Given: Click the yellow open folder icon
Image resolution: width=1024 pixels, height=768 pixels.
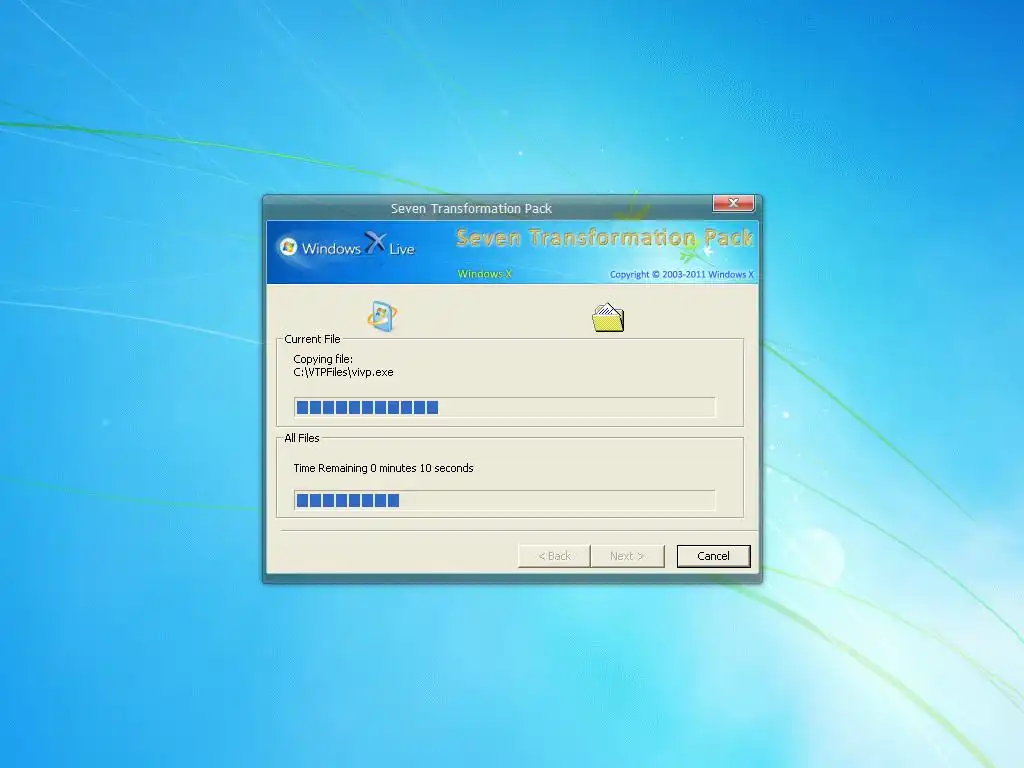Looking at the screenshot, I should [x=608, y=317].
